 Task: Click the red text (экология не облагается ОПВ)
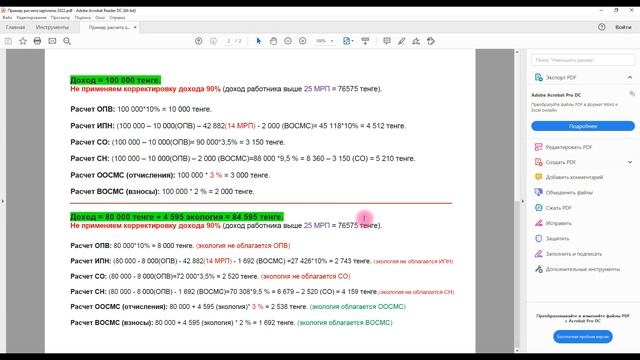click(243, 246)
